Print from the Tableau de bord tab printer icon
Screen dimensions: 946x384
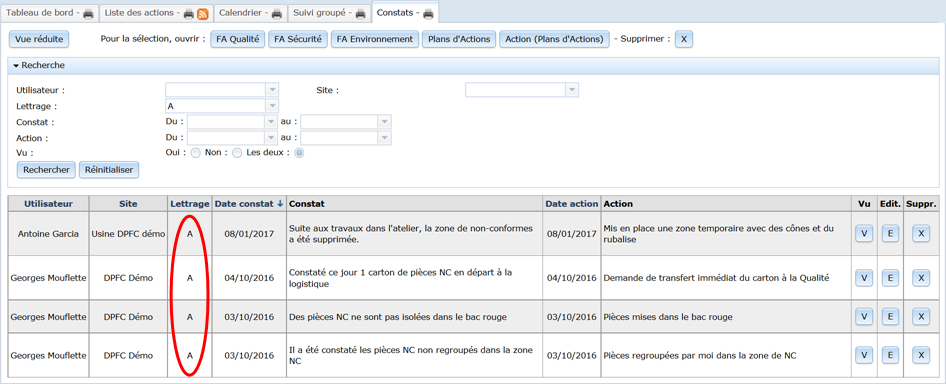click(x=88, y=13)
